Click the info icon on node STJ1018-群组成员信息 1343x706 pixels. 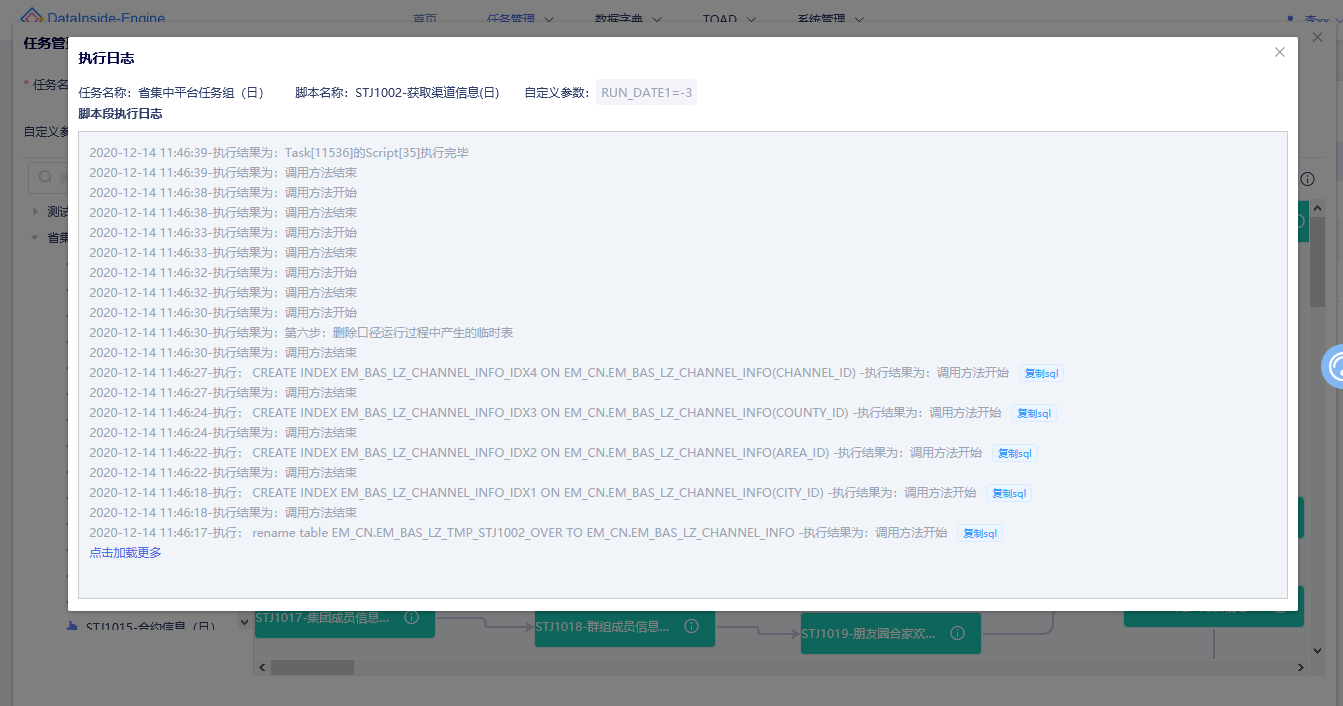tap(691, 626)
